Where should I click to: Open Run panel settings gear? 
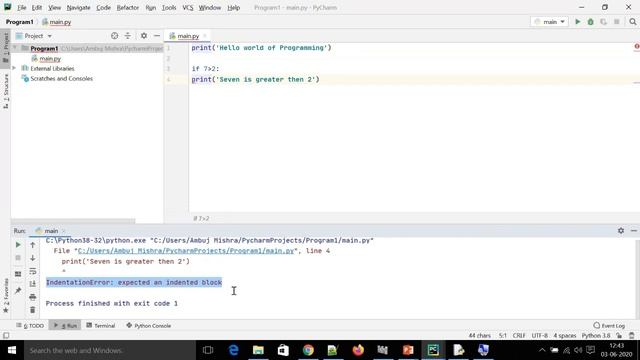click(x=621, y=231)
